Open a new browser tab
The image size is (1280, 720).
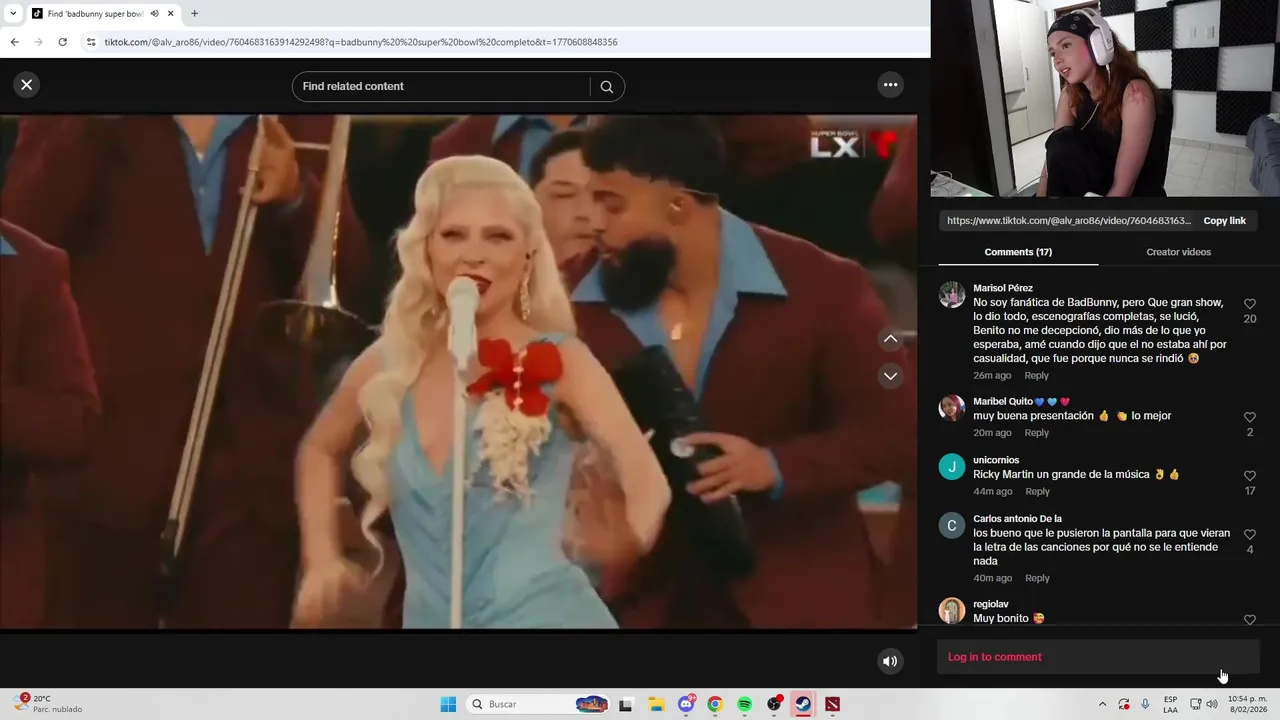click(x=194, y=14)
